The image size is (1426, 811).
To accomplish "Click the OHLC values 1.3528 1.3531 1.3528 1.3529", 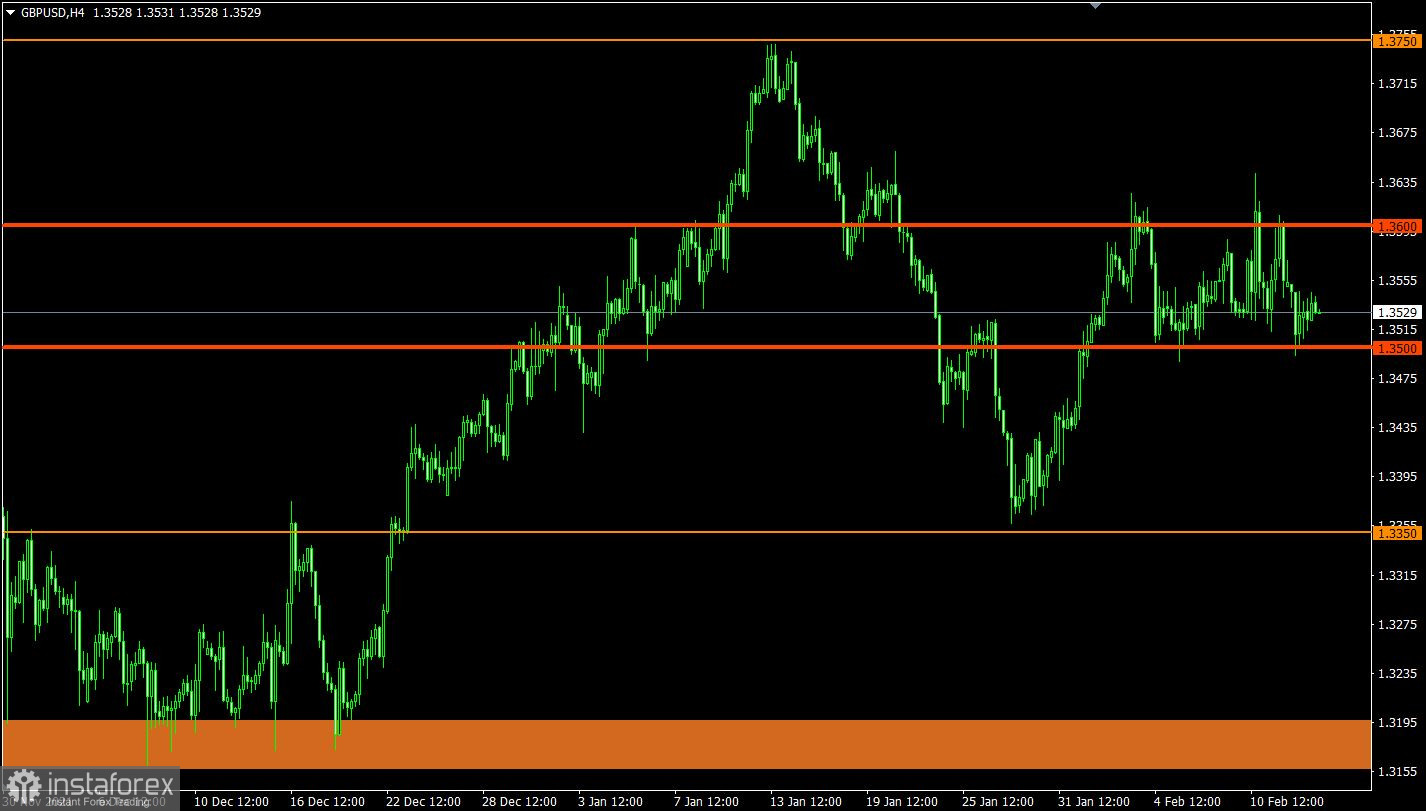I will tap(177, 12).
